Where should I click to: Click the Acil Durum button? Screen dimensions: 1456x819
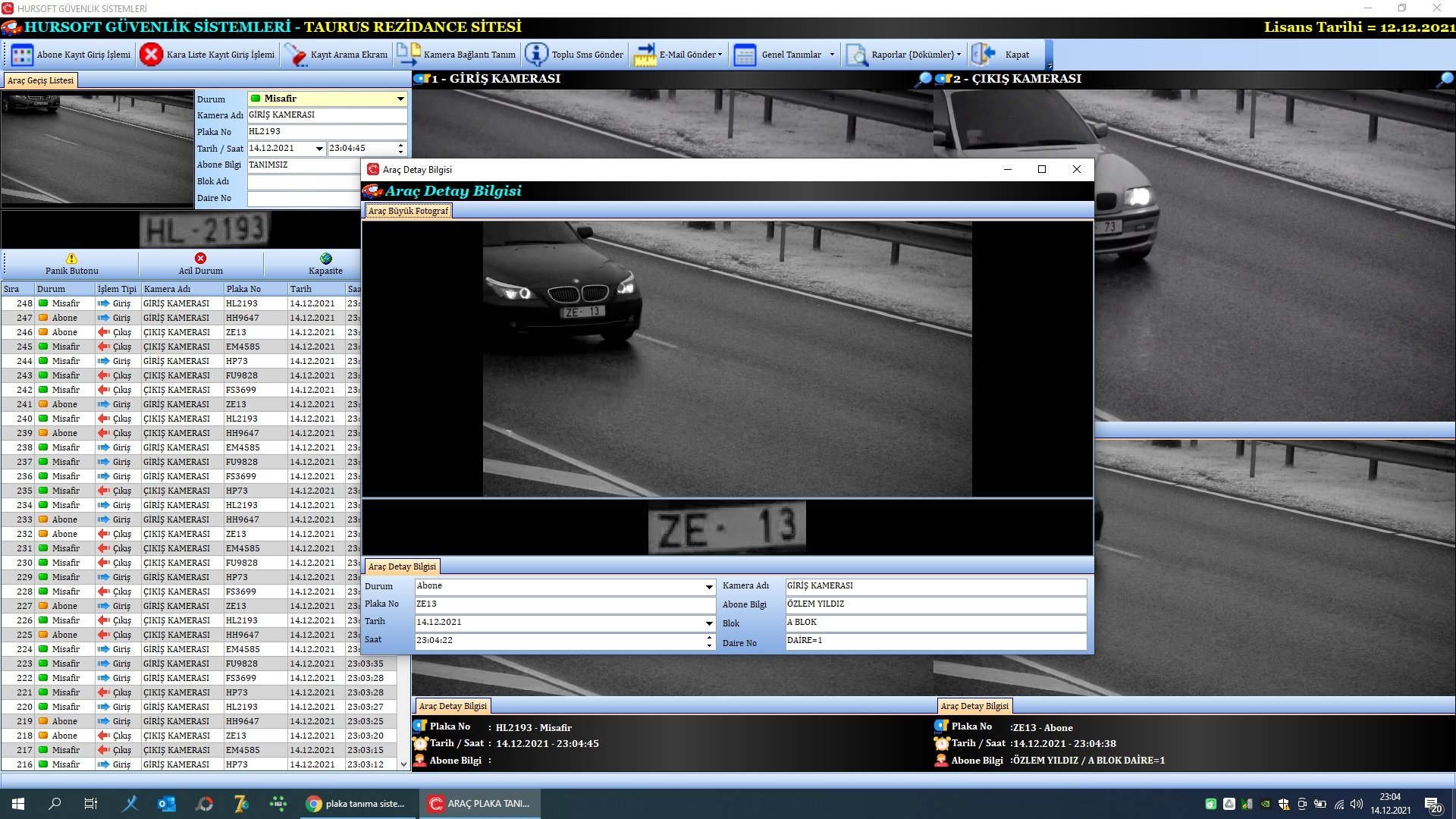point(200,264)
